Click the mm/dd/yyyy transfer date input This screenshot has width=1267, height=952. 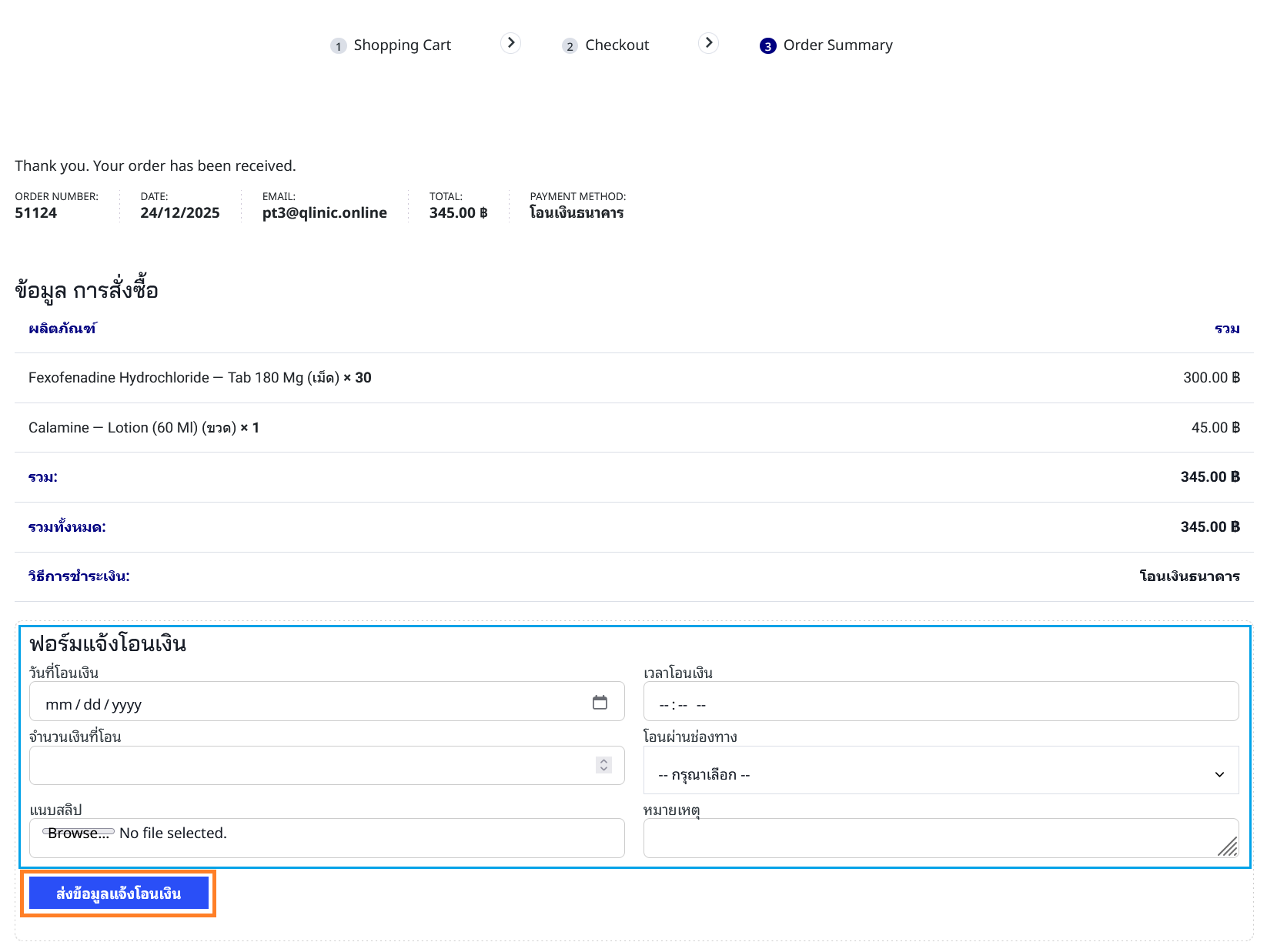[308, 702]
